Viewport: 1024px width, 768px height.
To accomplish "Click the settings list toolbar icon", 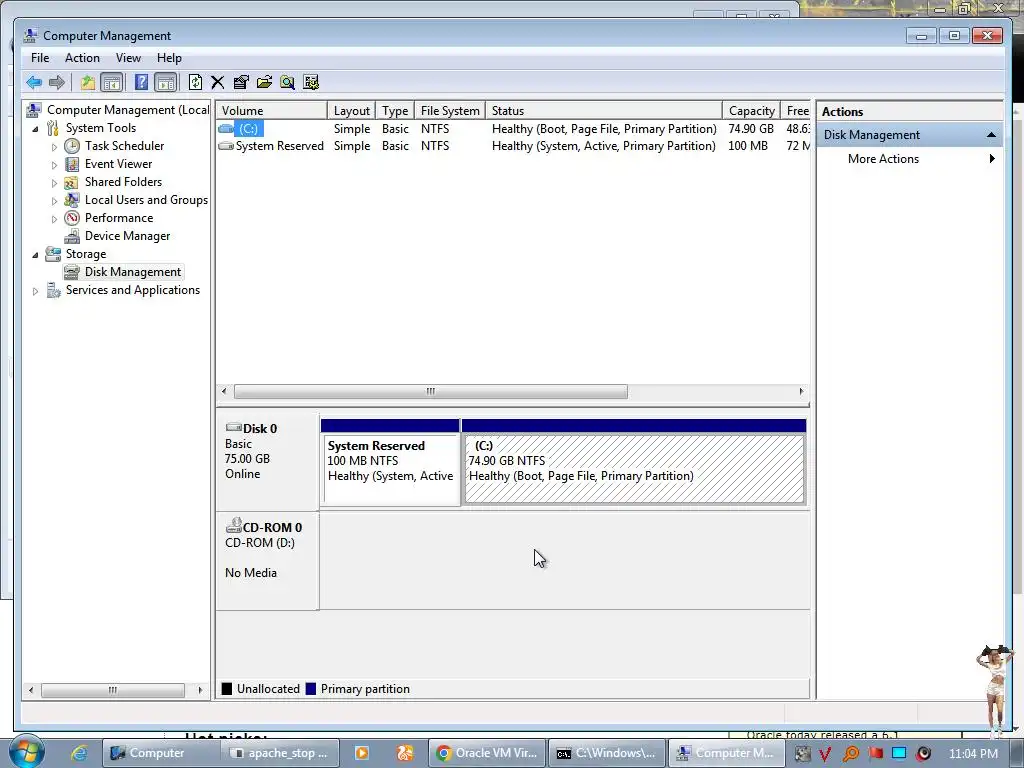I will click(x=311, y=82).
